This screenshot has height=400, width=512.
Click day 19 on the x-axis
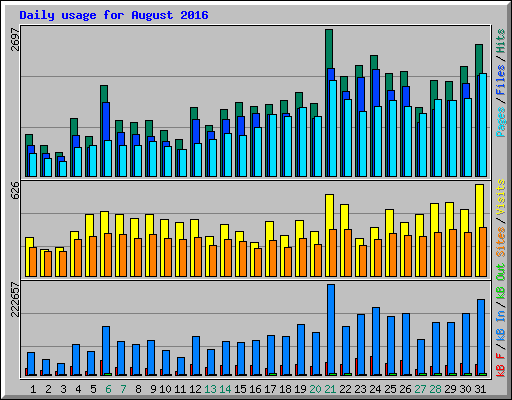[300, 389]
